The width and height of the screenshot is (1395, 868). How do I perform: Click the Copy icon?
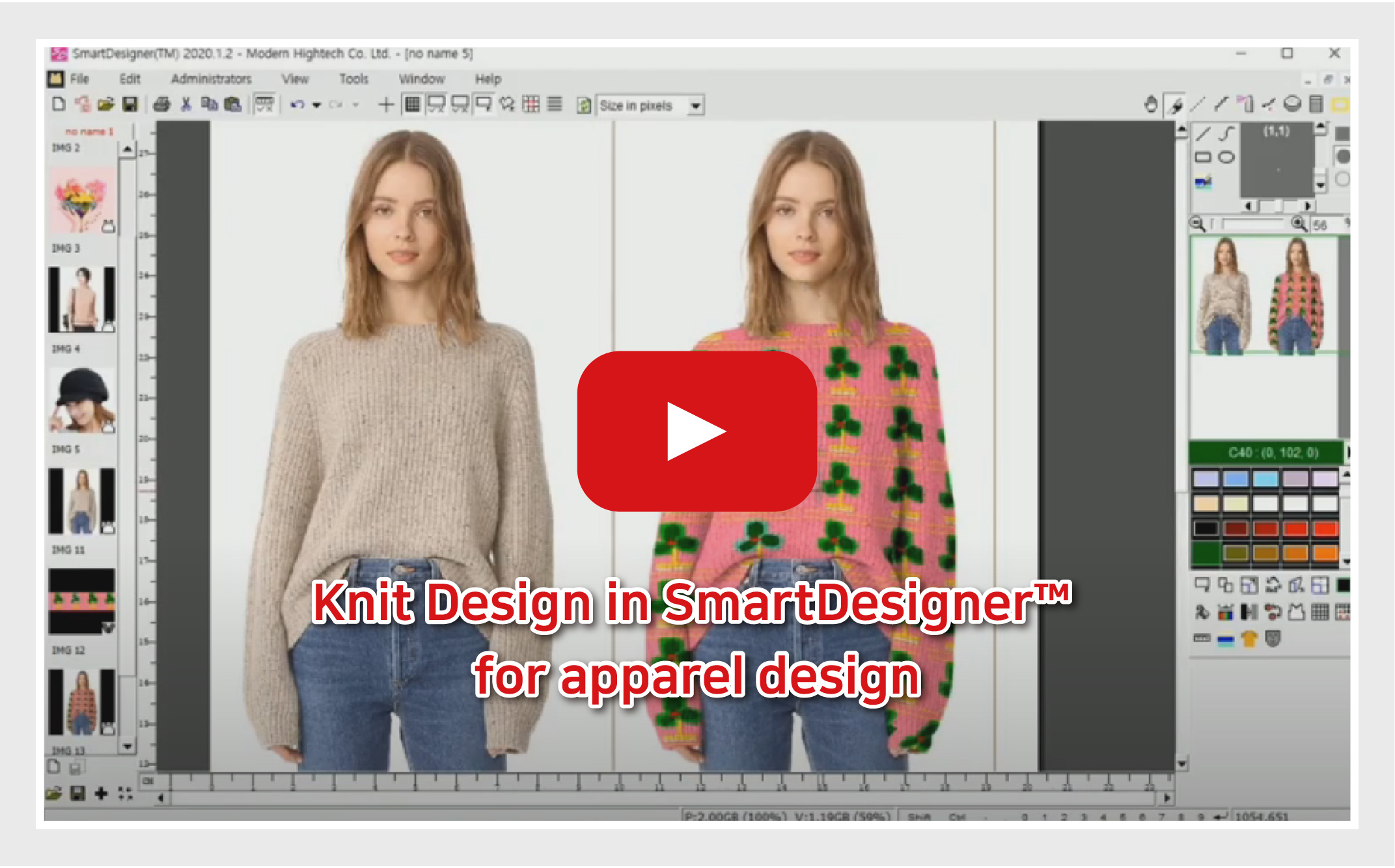[209, 104]
